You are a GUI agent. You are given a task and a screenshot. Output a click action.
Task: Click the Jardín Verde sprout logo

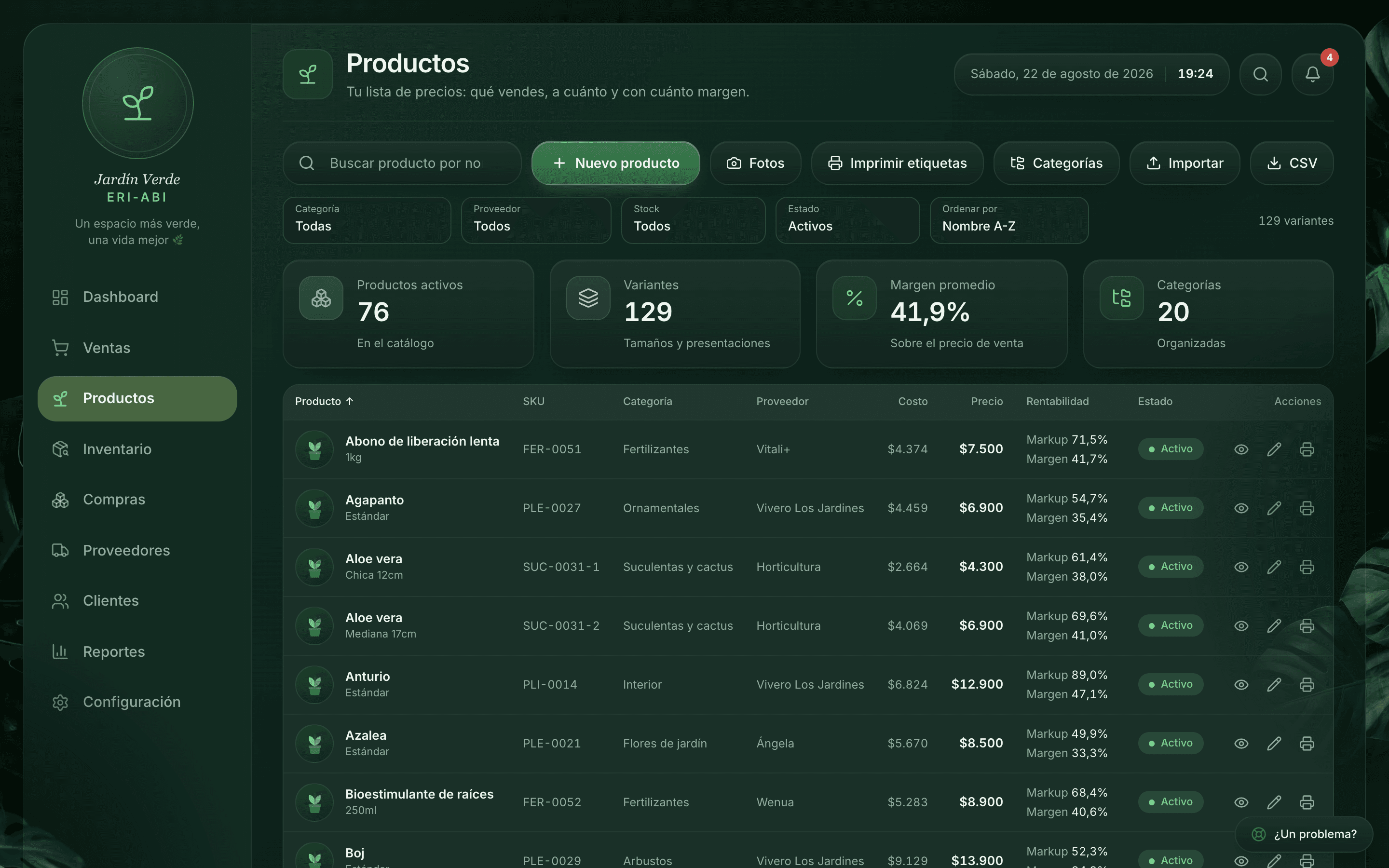(x=138, y=103)
